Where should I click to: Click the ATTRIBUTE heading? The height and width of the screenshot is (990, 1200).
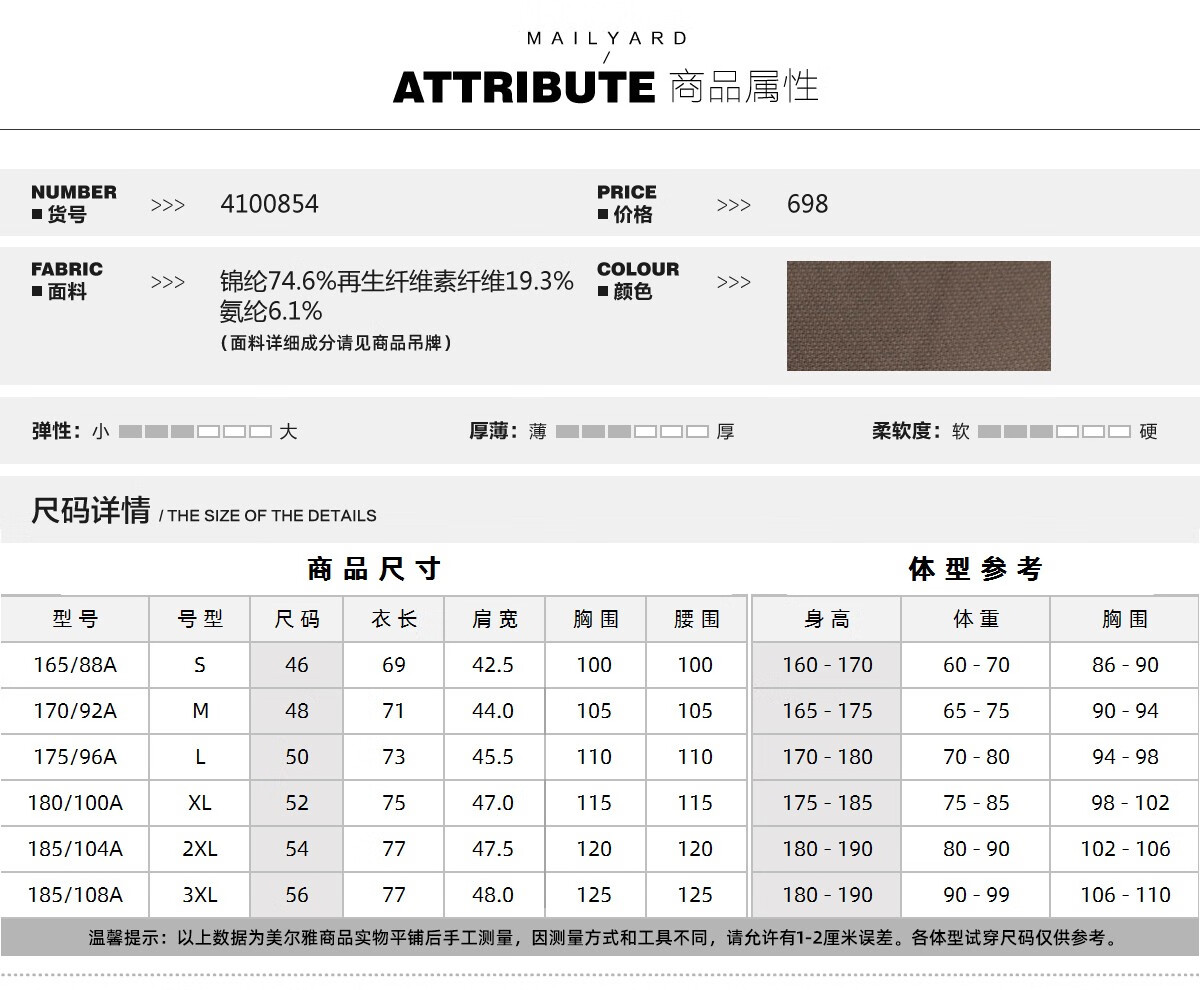[524, 88]
